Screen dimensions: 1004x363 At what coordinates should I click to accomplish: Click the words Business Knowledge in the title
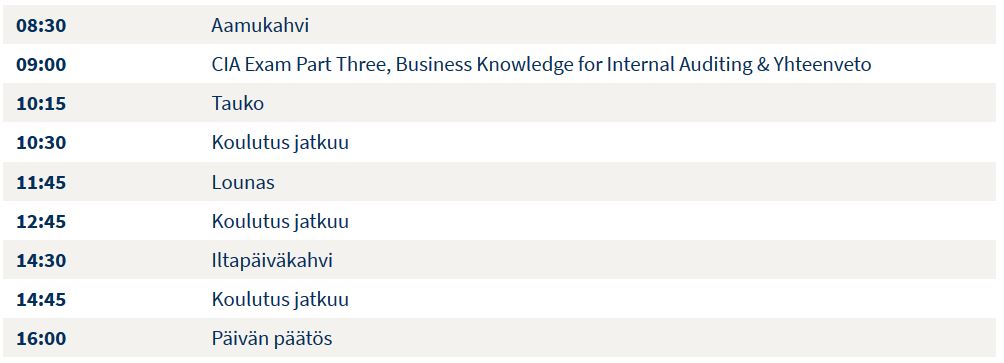pyautogui.click(x=485, y=65)
